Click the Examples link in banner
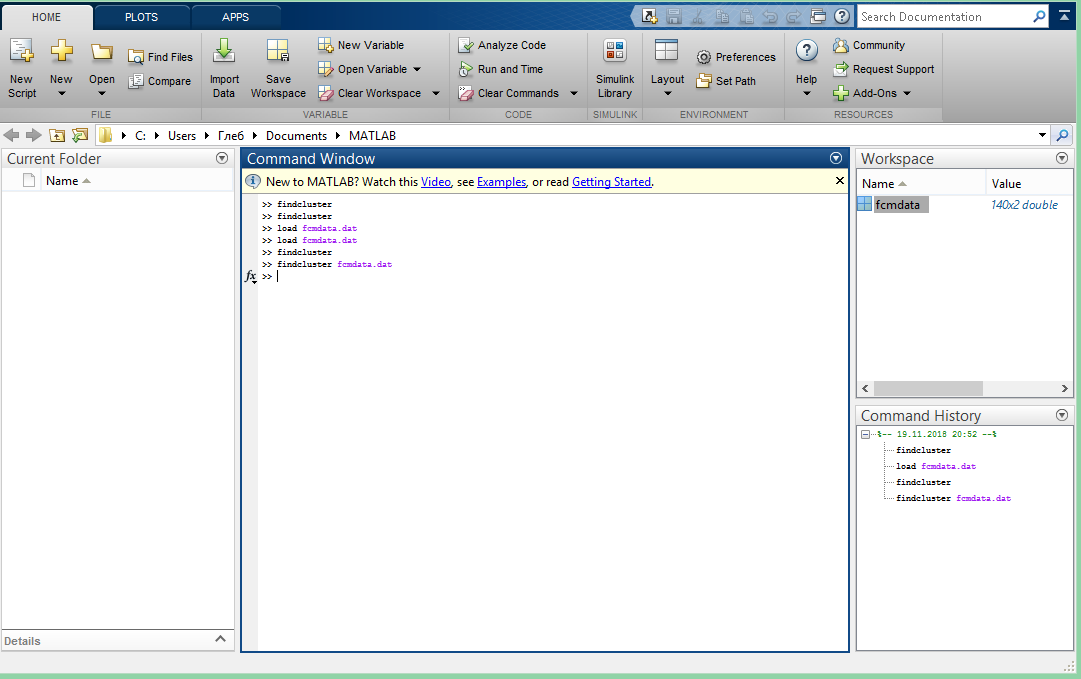This screenshot has height=679, width=1081. pos(501,182)
